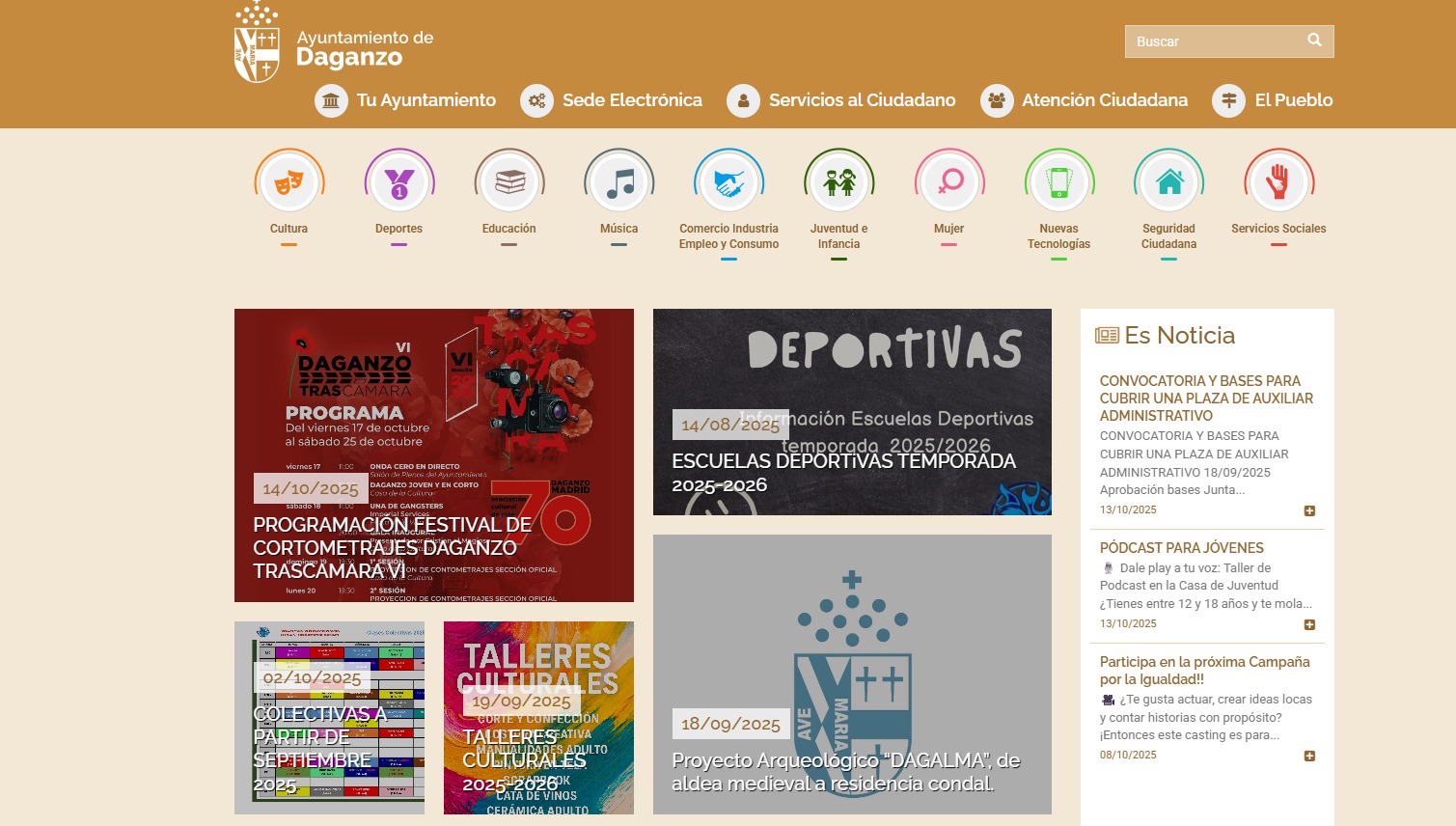Screen dimensions: 1456x826
Task: Click the Cultura theater masks icon
Action: [288, 182]
